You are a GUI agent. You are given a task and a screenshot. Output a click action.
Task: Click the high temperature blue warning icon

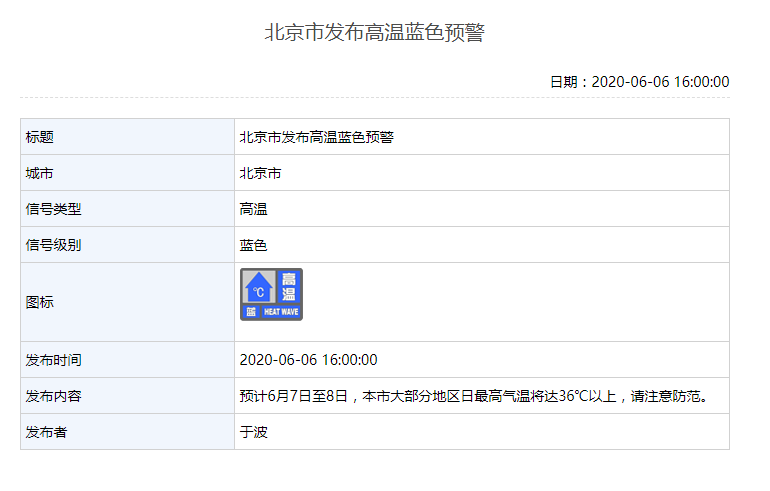pyautogui.click(x=271, y=295)
